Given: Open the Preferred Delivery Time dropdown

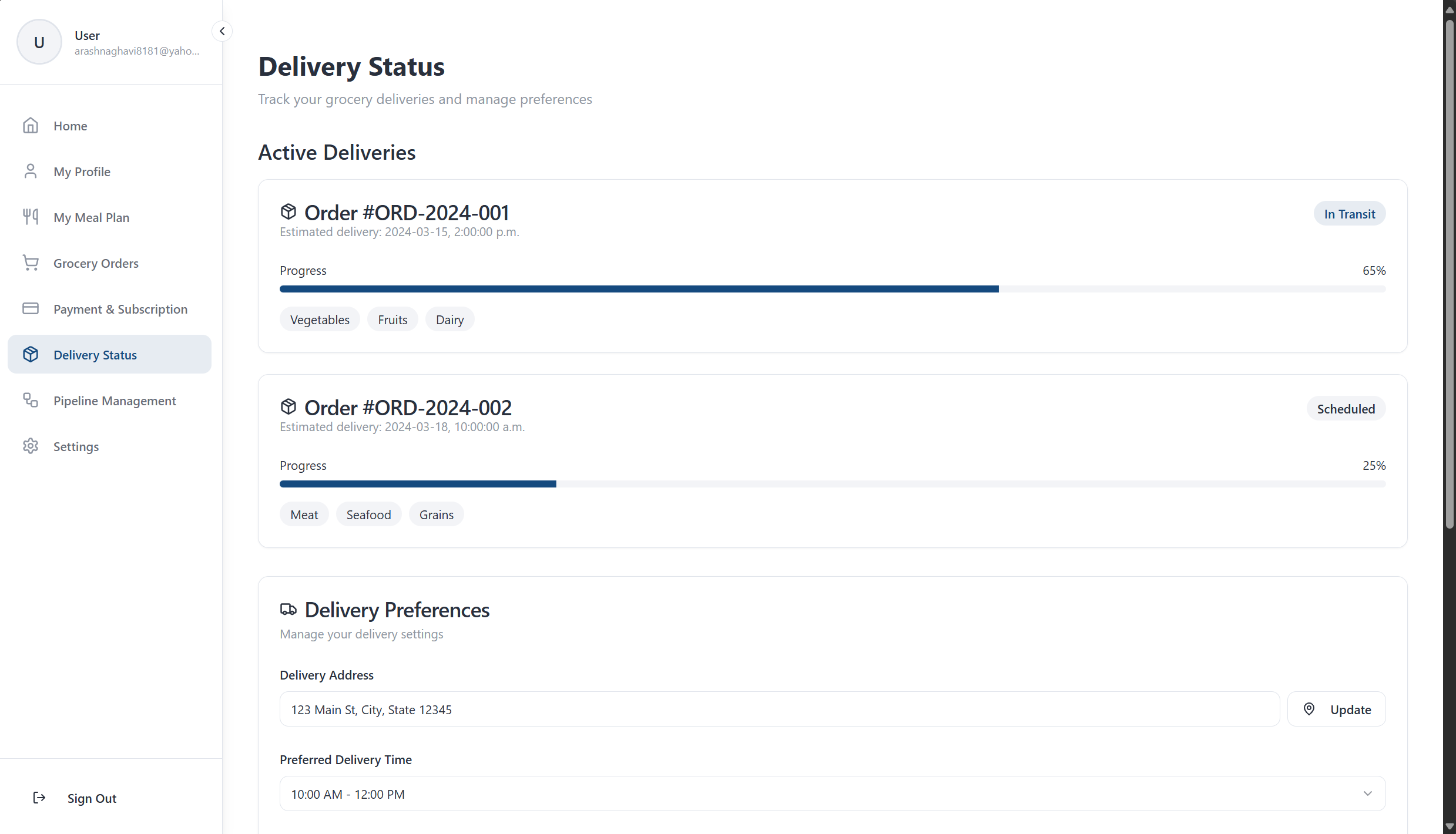Looking at the screenshot, I should [832, 794].
